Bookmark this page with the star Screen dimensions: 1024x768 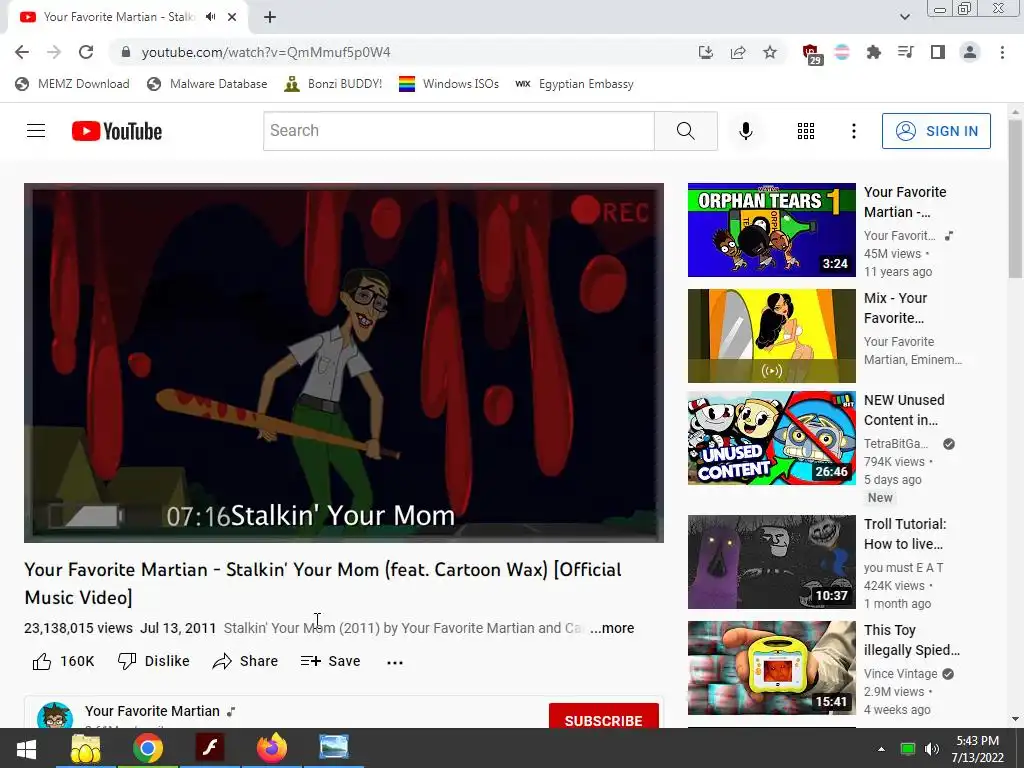pyautogui.click(x=770, y=52)
